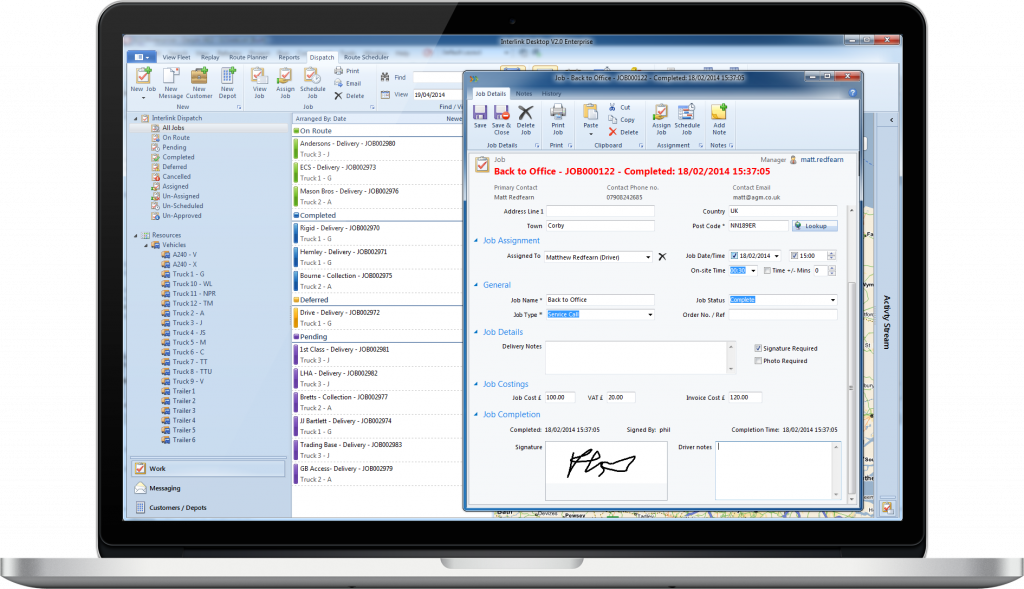Click Schedule Job in the Assignment group
This screenshot has height=589, width=1024.
(x=687, y=113)
